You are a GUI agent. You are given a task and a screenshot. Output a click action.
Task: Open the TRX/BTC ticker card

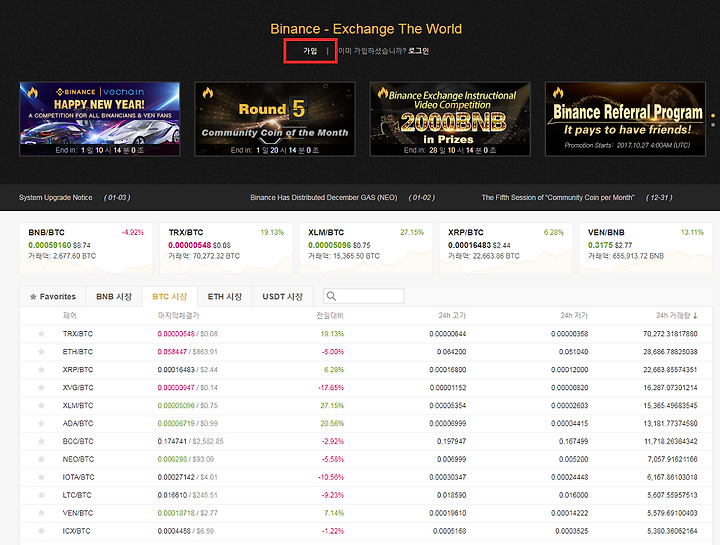[x=226, y=248]
